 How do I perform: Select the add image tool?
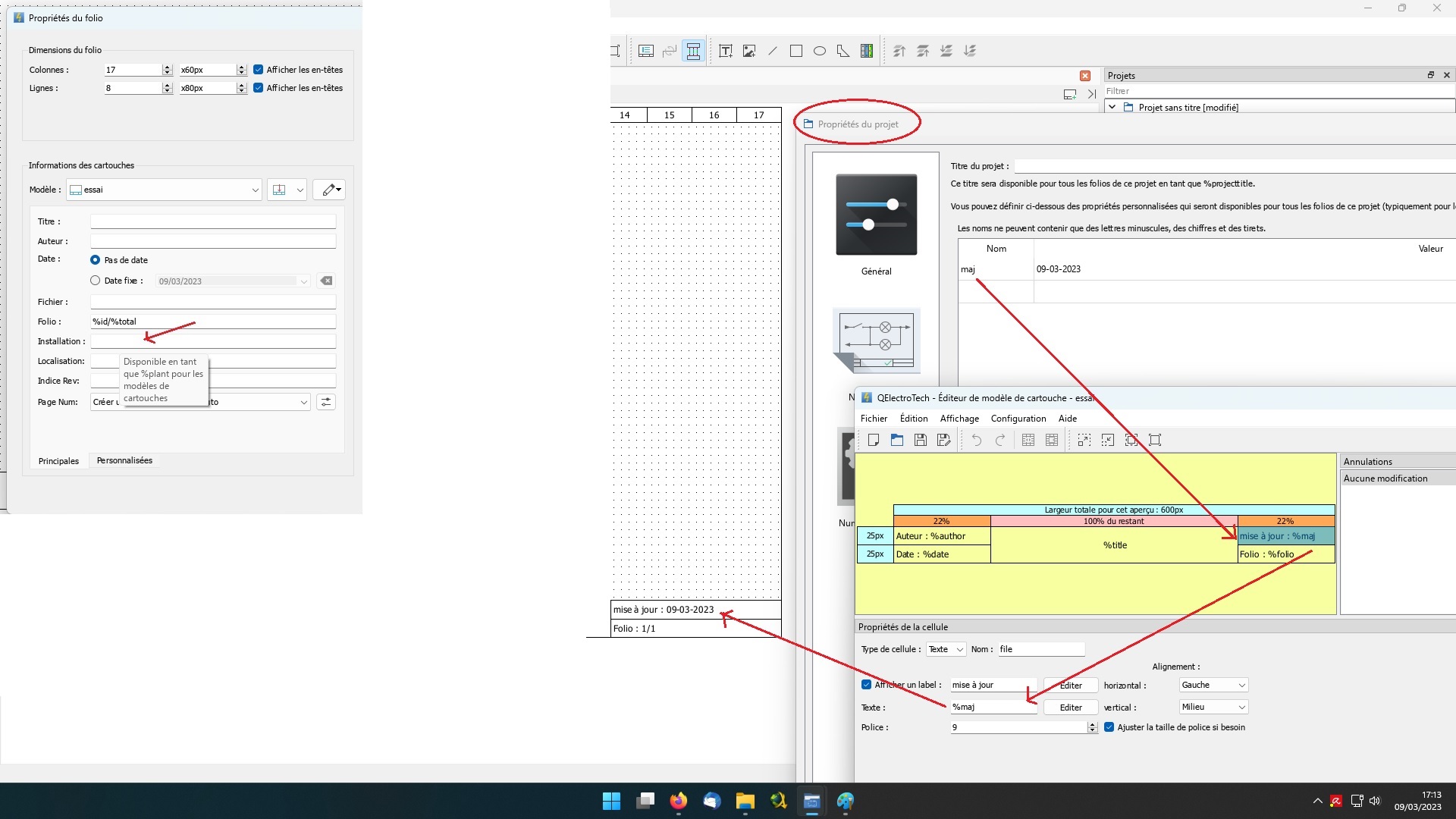pos(749,51)
